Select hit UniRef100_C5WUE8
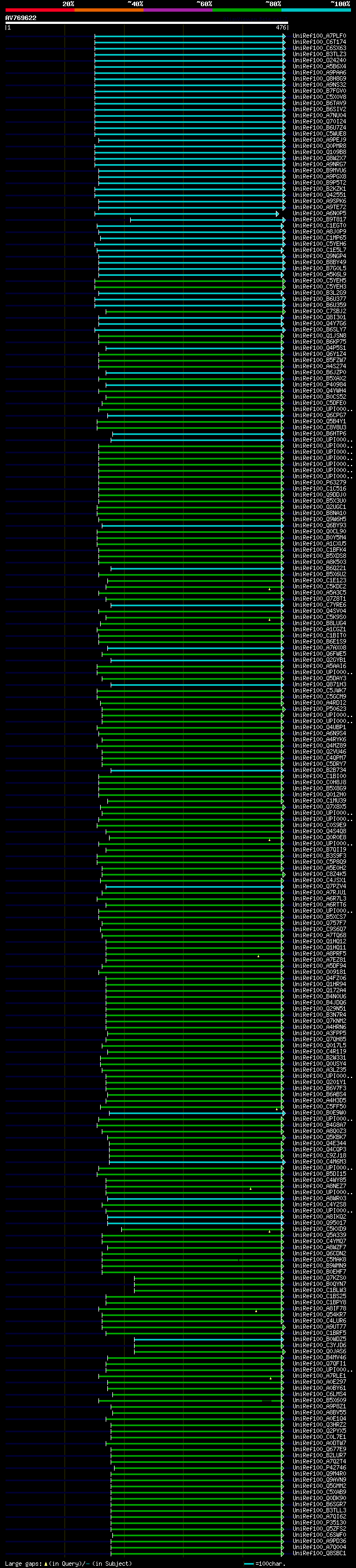 pos(319,134)
